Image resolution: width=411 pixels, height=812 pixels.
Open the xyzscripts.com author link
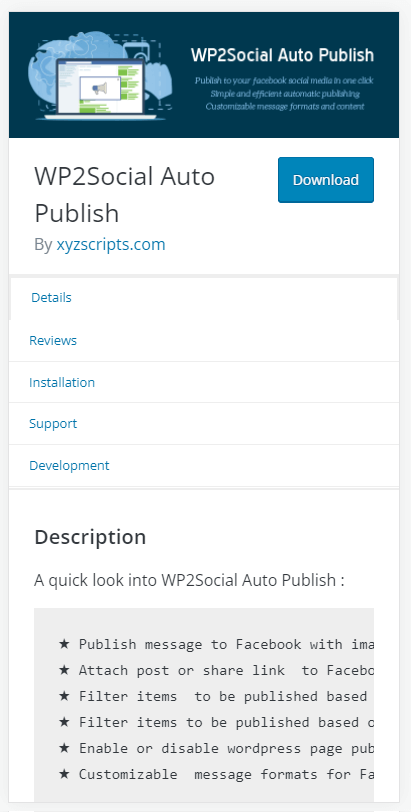[x=111, y=244]
